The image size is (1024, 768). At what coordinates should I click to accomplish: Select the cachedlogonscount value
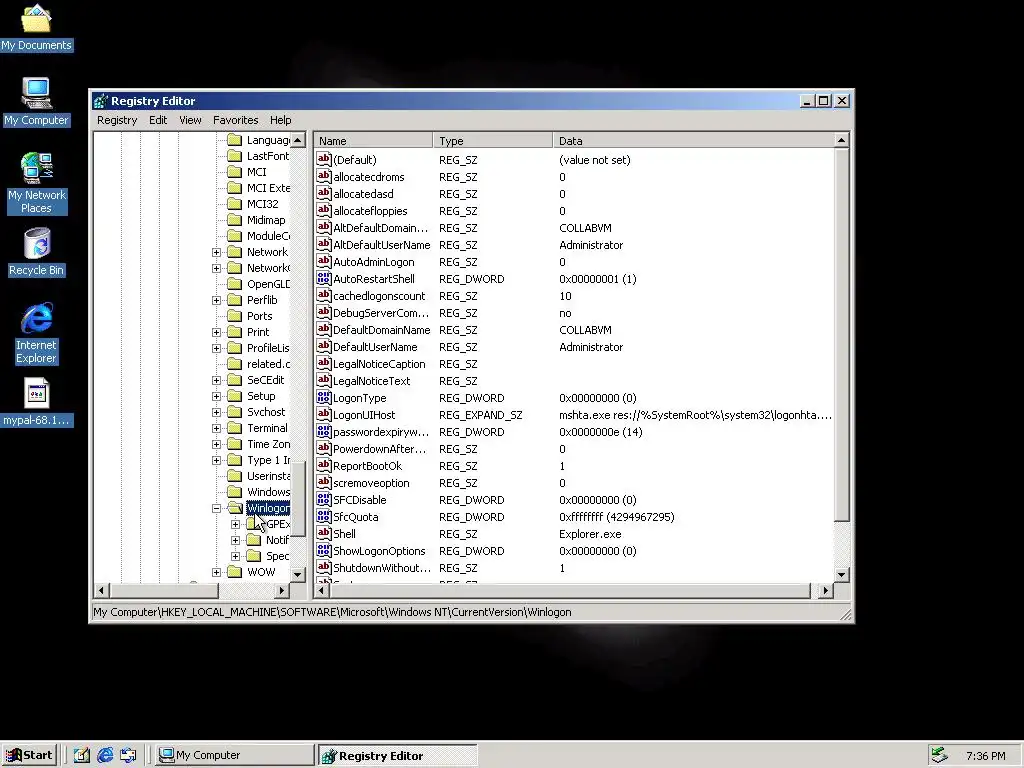pos(379,296)
